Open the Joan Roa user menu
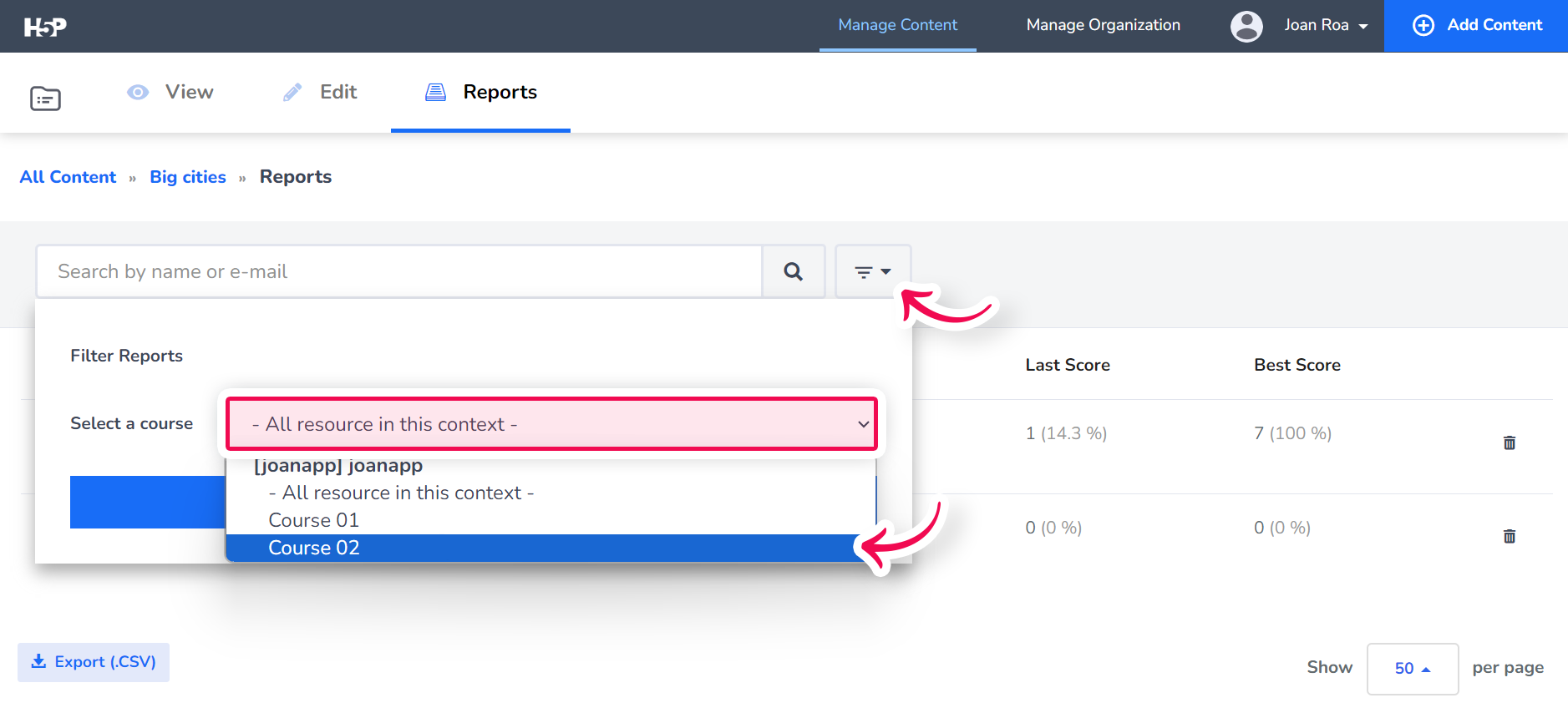 point(1326,25)
